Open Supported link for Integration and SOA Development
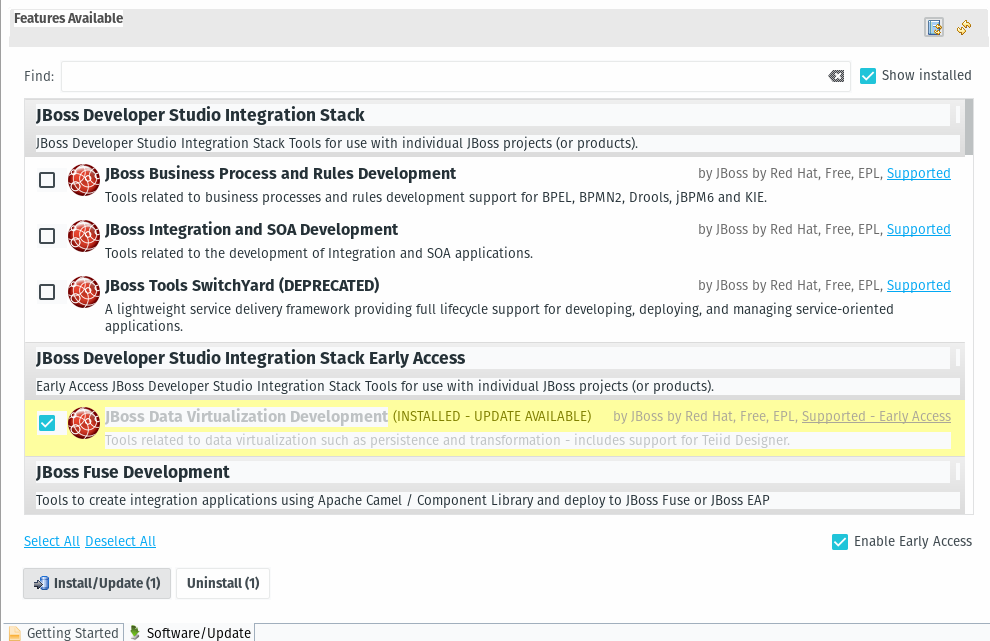990x641 pixels. 919,229
